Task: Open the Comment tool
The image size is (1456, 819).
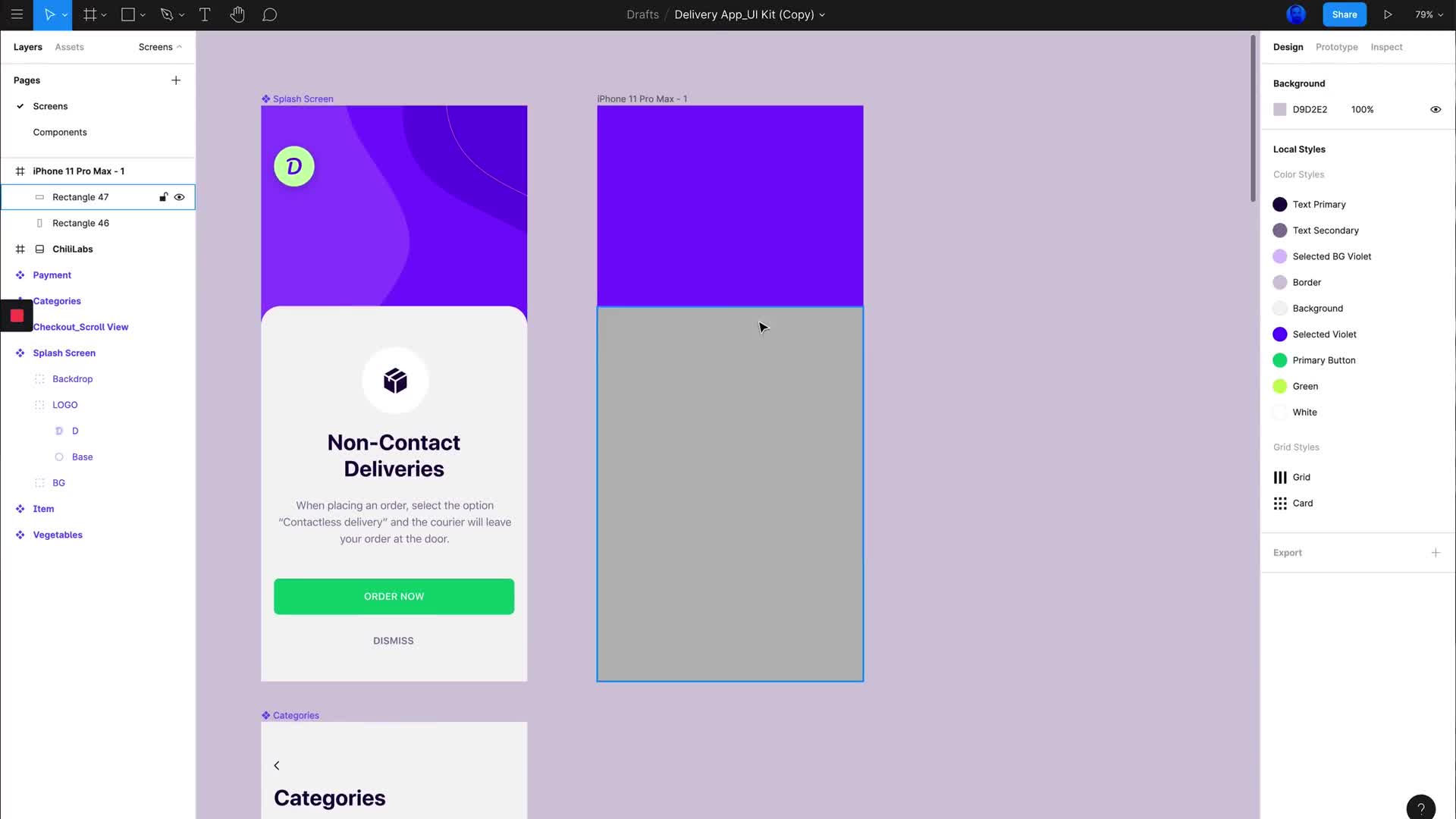Action: (x=270, y=14)
